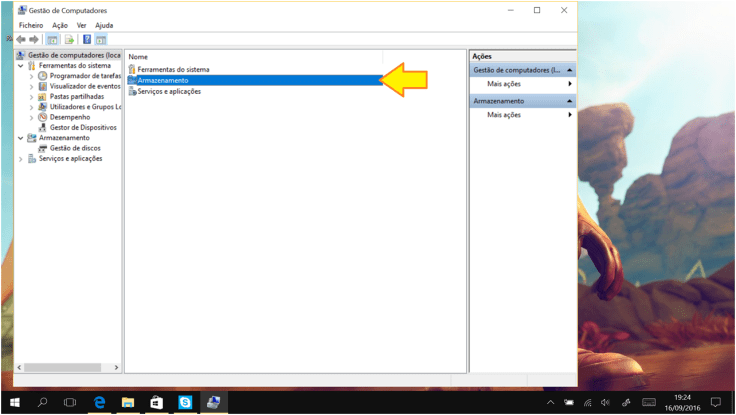Select Serviços e aplicações in the list

pyautogui.click(x=168, y=91)
